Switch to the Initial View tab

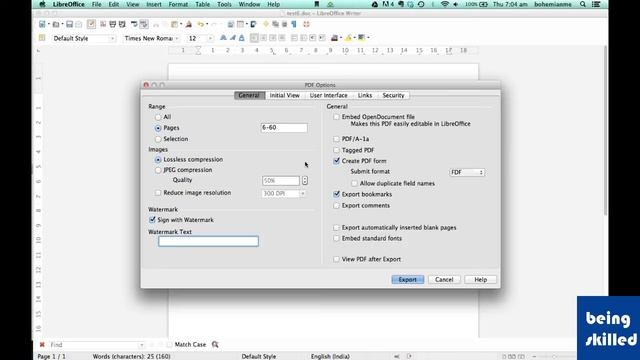point(284,95)
